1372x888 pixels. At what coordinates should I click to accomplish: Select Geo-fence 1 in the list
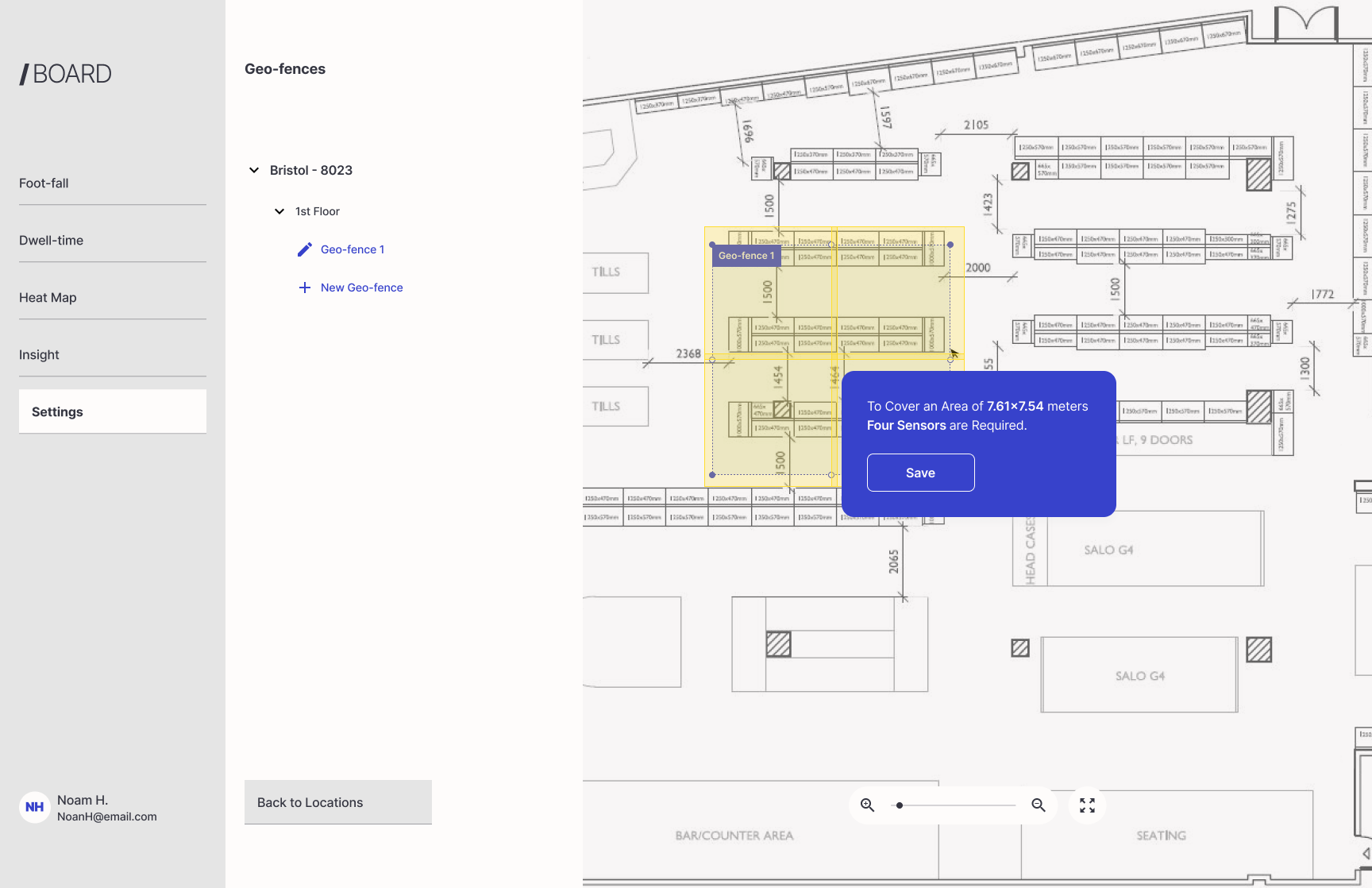(353, 249)
